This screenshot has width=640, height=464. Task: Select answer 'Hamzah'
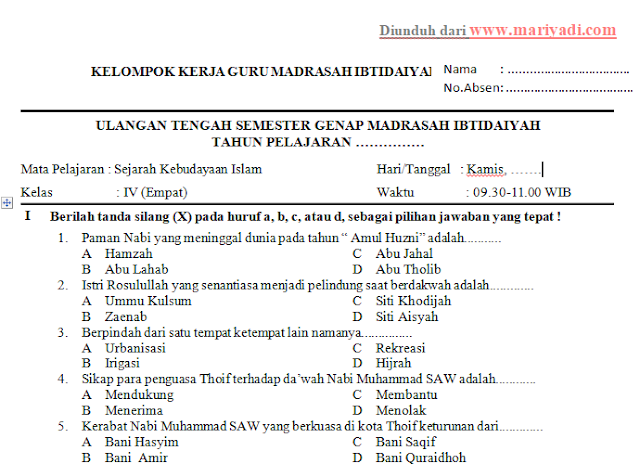click(x=129, y=253)
